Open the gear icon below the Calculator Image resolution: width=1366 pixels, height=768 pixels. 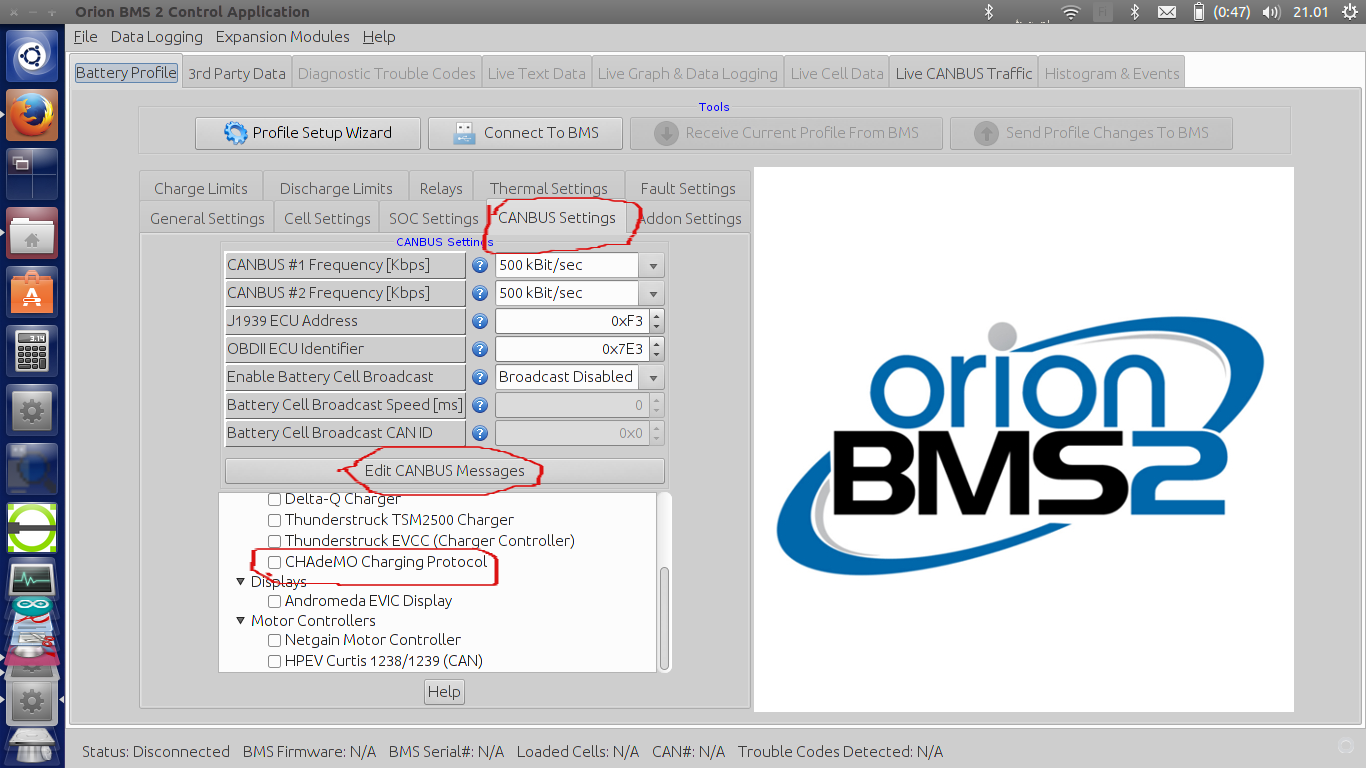[32, 410]
